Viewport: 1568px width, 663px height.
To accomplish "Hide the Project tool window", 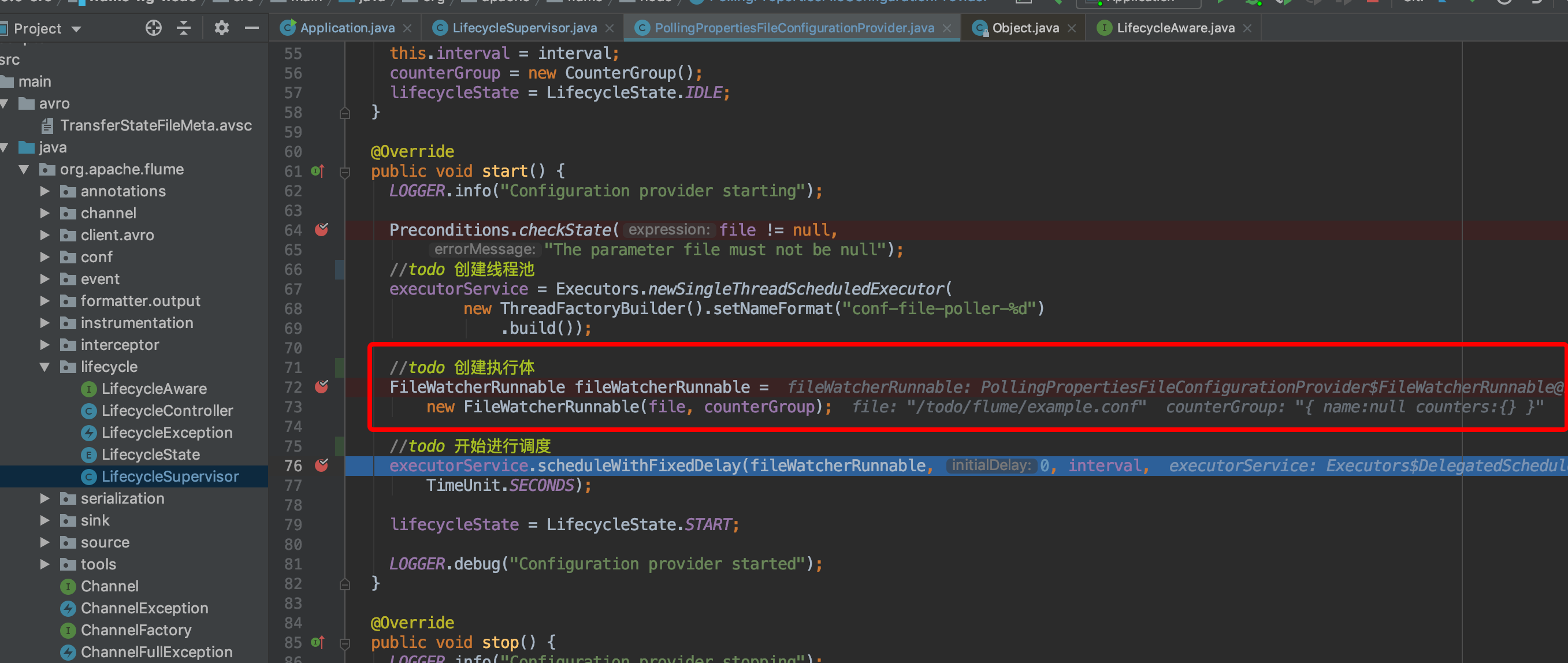I will (252, 27).
